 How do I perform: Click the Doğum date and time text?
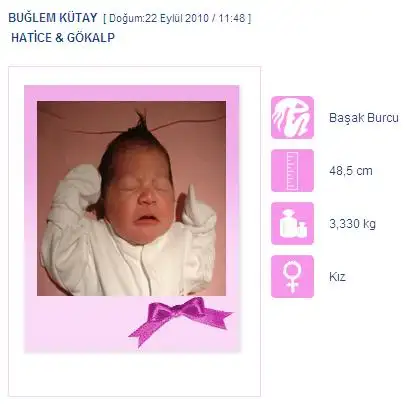click(177, 18)
